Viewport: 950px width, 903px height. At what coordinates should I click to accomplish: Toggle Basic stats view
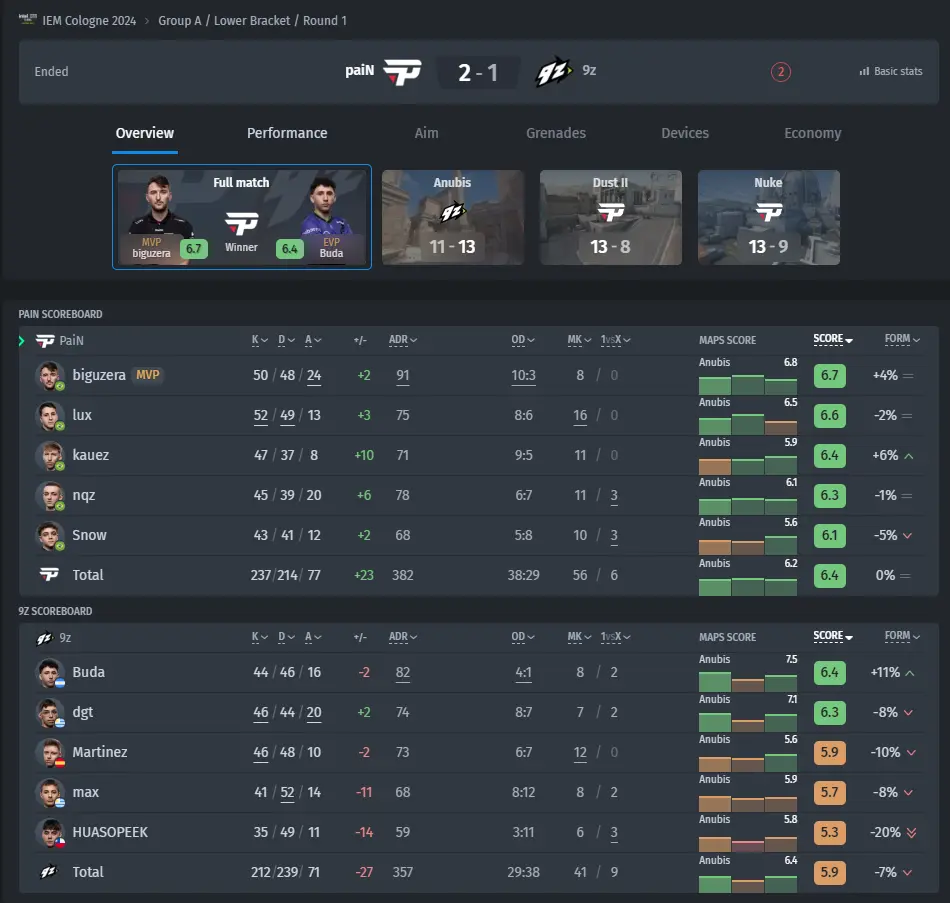click(891, 72)
